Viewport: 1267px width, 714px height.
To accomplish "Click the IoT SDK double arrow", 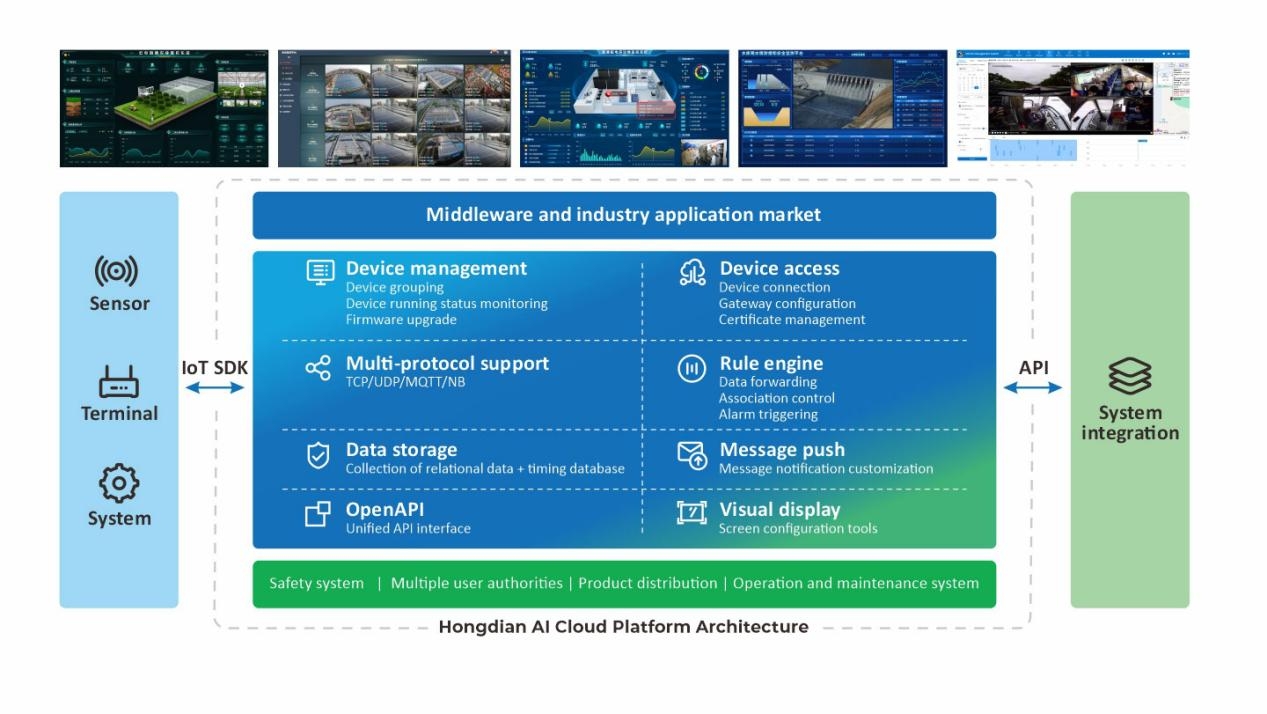I will pos(214,389).
